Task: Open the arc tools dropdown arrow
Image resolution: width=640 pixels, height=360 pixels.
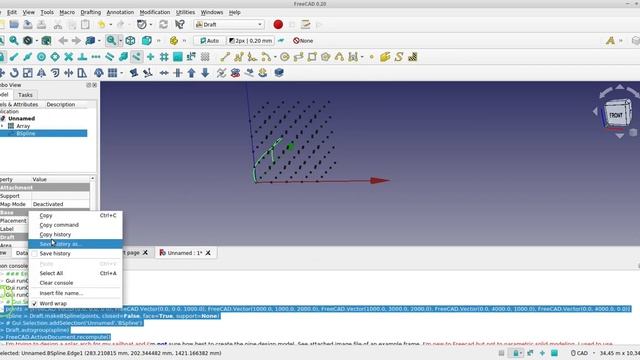Action: coord(275,57)
